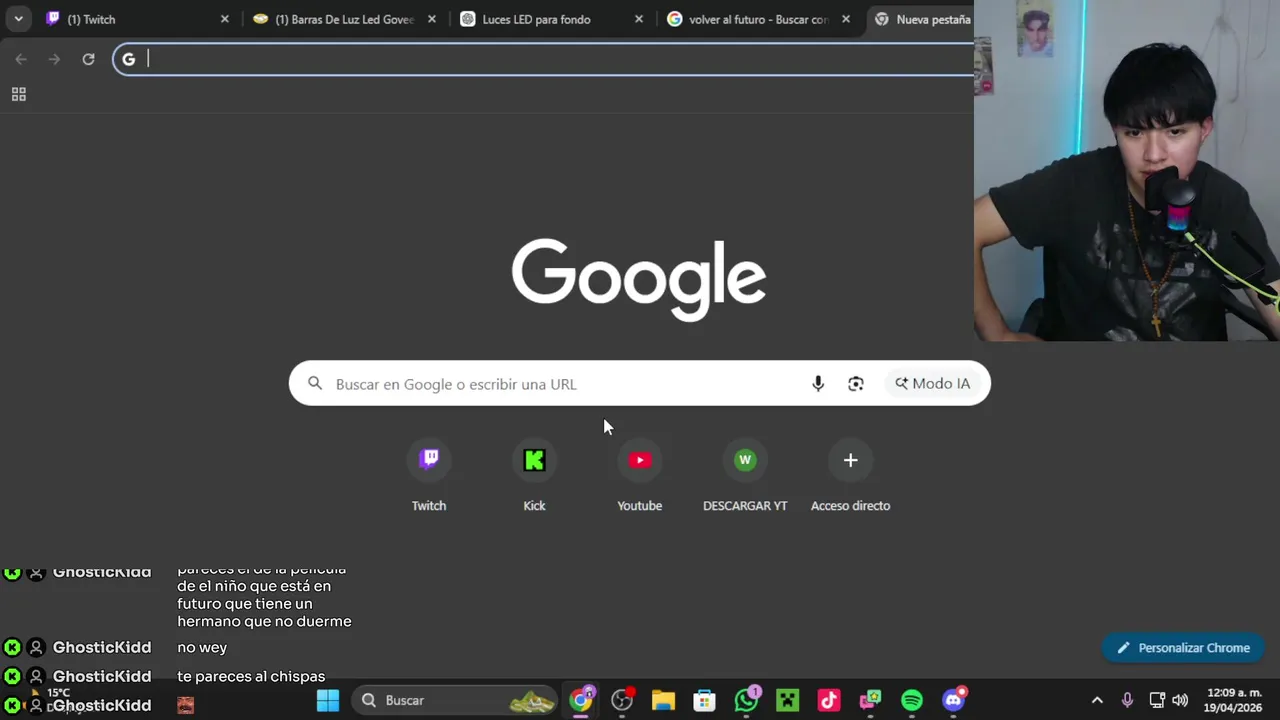The height and width of the screenshot is (720, 1280).
Task: Click the microphone tray icon
Action: [x=1127, y=700]
